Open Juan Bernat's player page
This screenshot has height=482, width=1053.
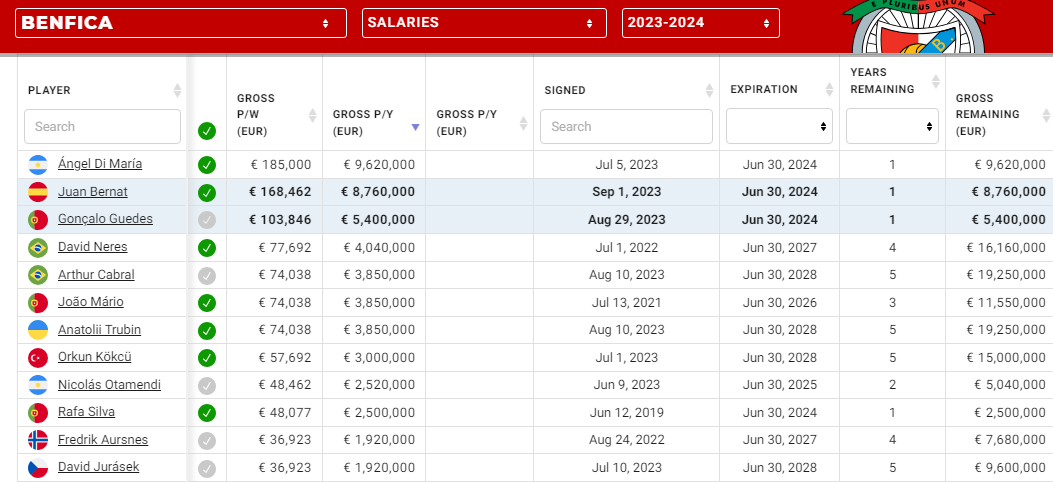[x=93, y=191]
